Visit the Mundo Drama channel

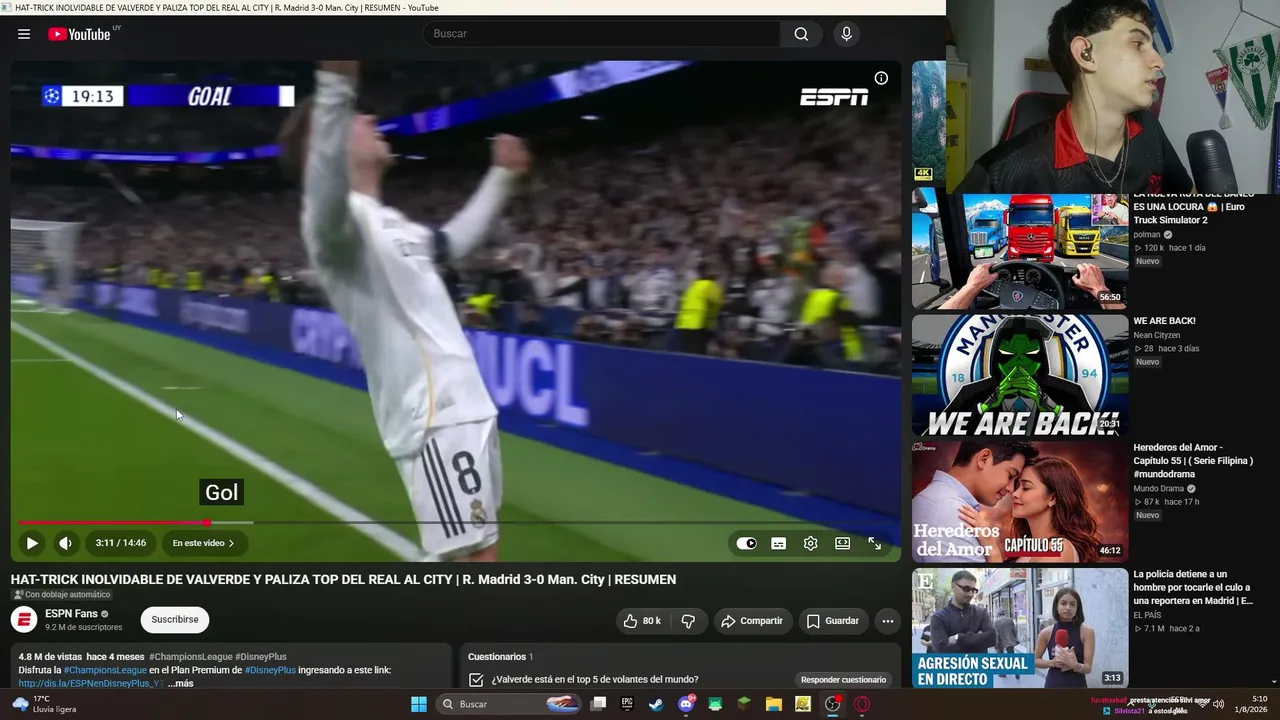1160,489
